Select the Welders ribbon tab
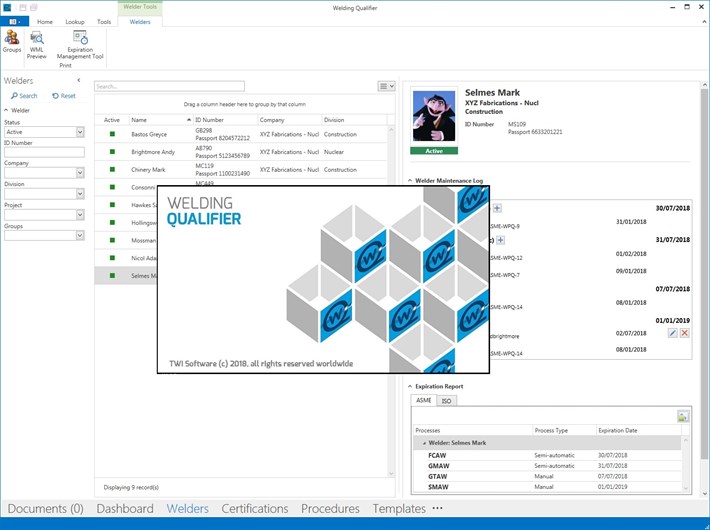The width and height of the screenshot is (710, 530). 140,22
